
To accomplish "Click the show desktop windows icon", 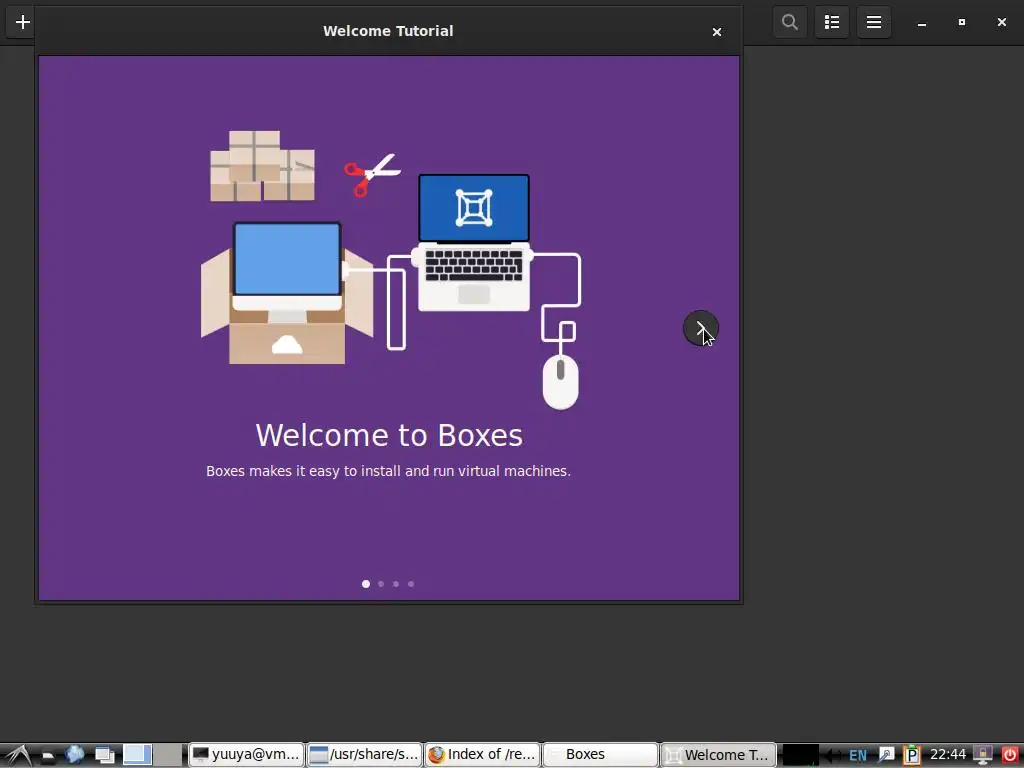I will pos(104,755).
